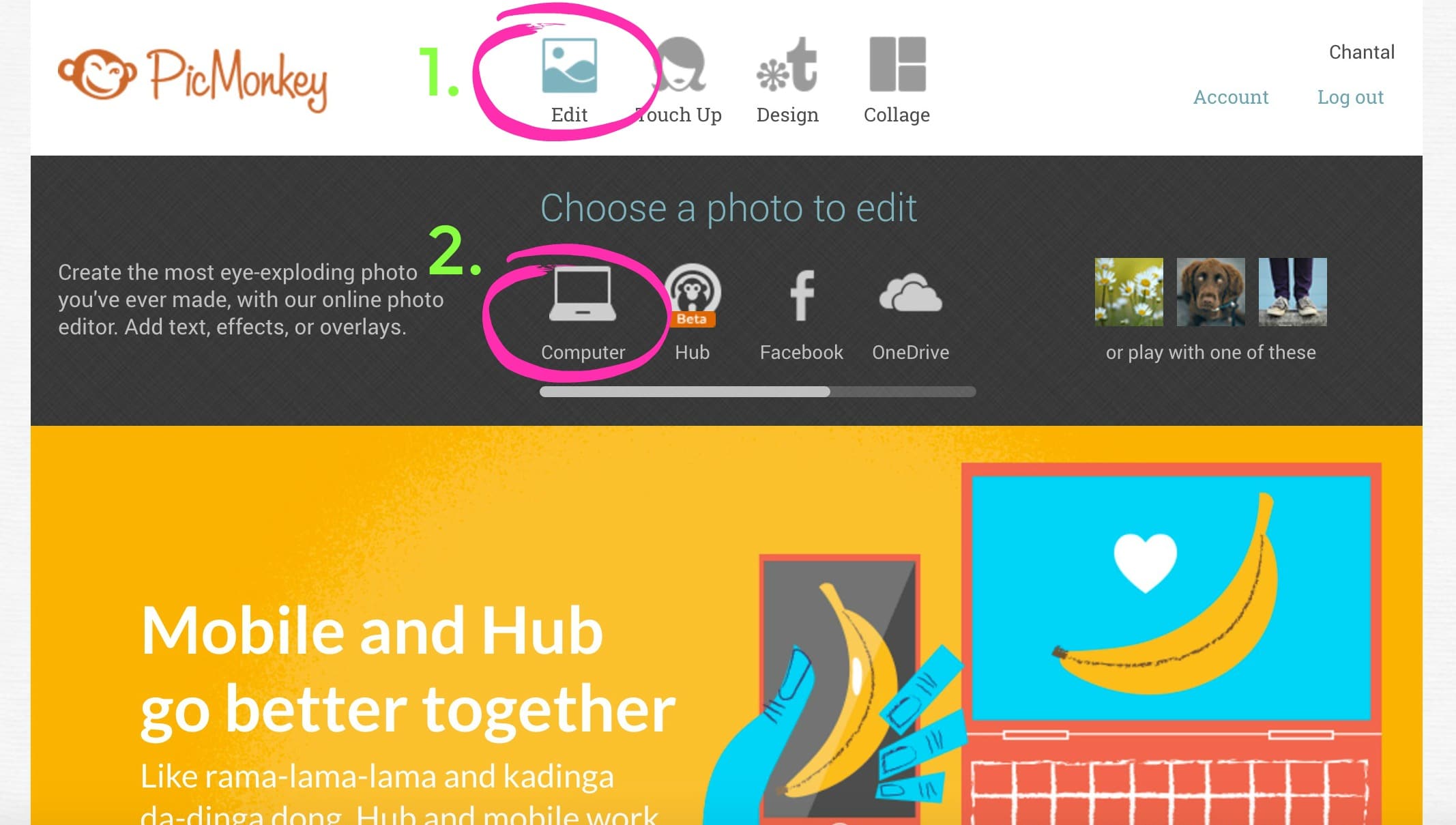Click the Mobile and Hub banner headline
This screenshot has height=825, width=1456.
pyautogui.click(x=407, y=670)
